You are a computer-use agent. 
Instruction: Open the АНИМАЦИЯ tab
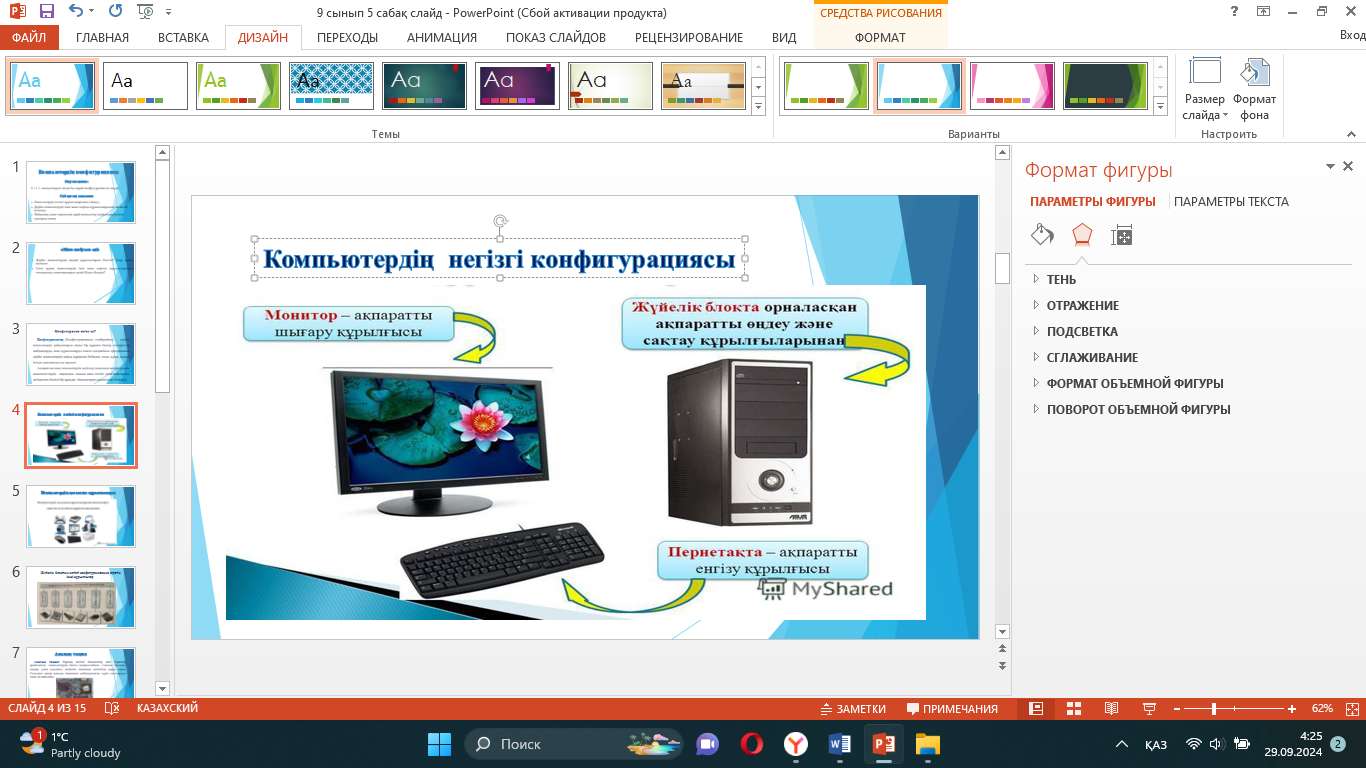(441, 38)
